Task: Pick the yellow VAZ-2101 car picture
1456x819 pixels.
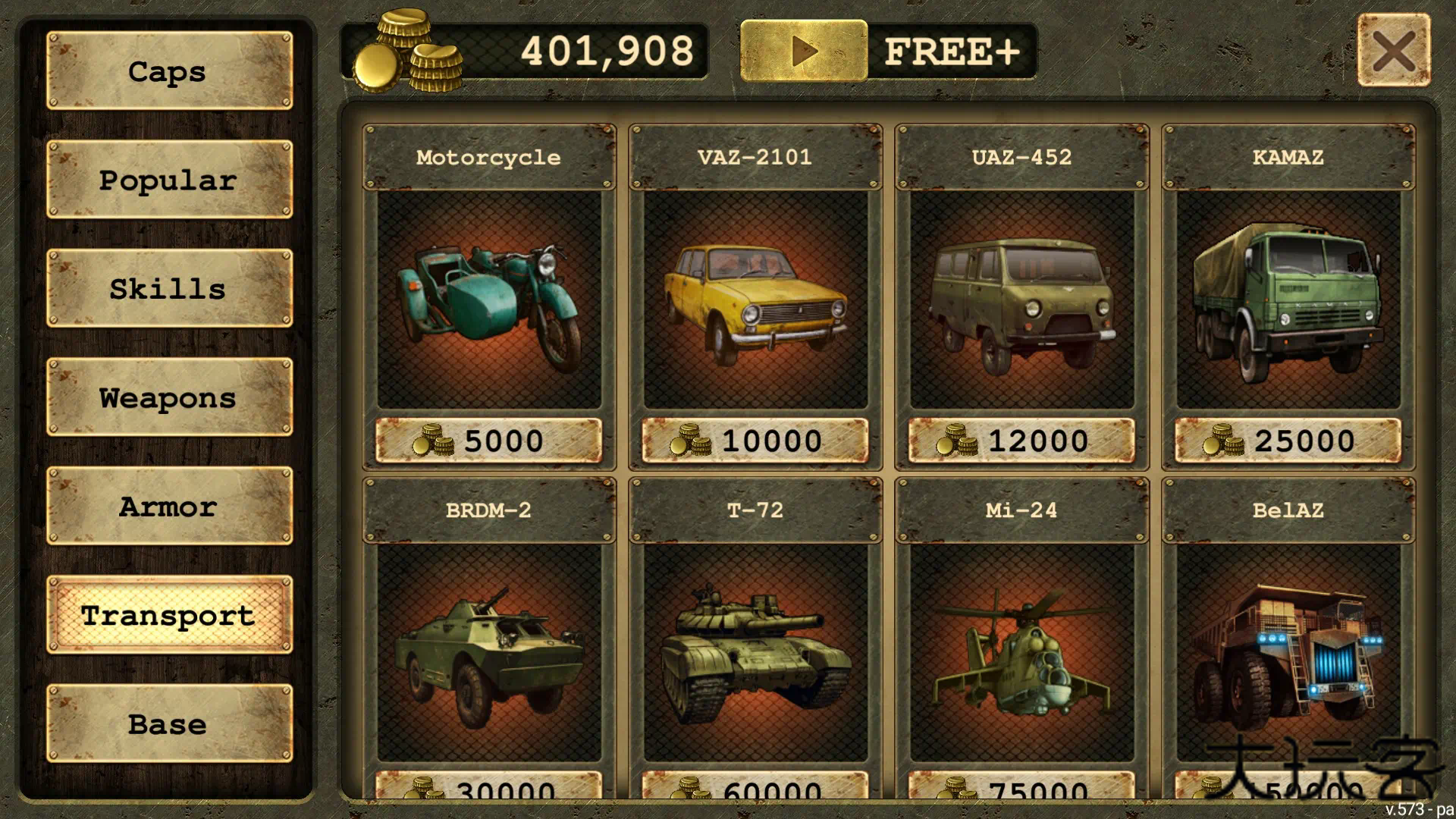Action: (x=755, y=300)
